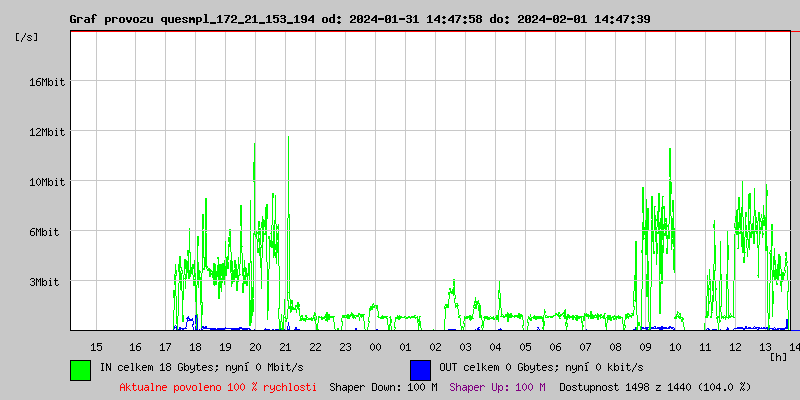The width and height of the screenshot is (800, 400).
Task: Select hour 05 on the time axis
Action: tap(525, 346)
